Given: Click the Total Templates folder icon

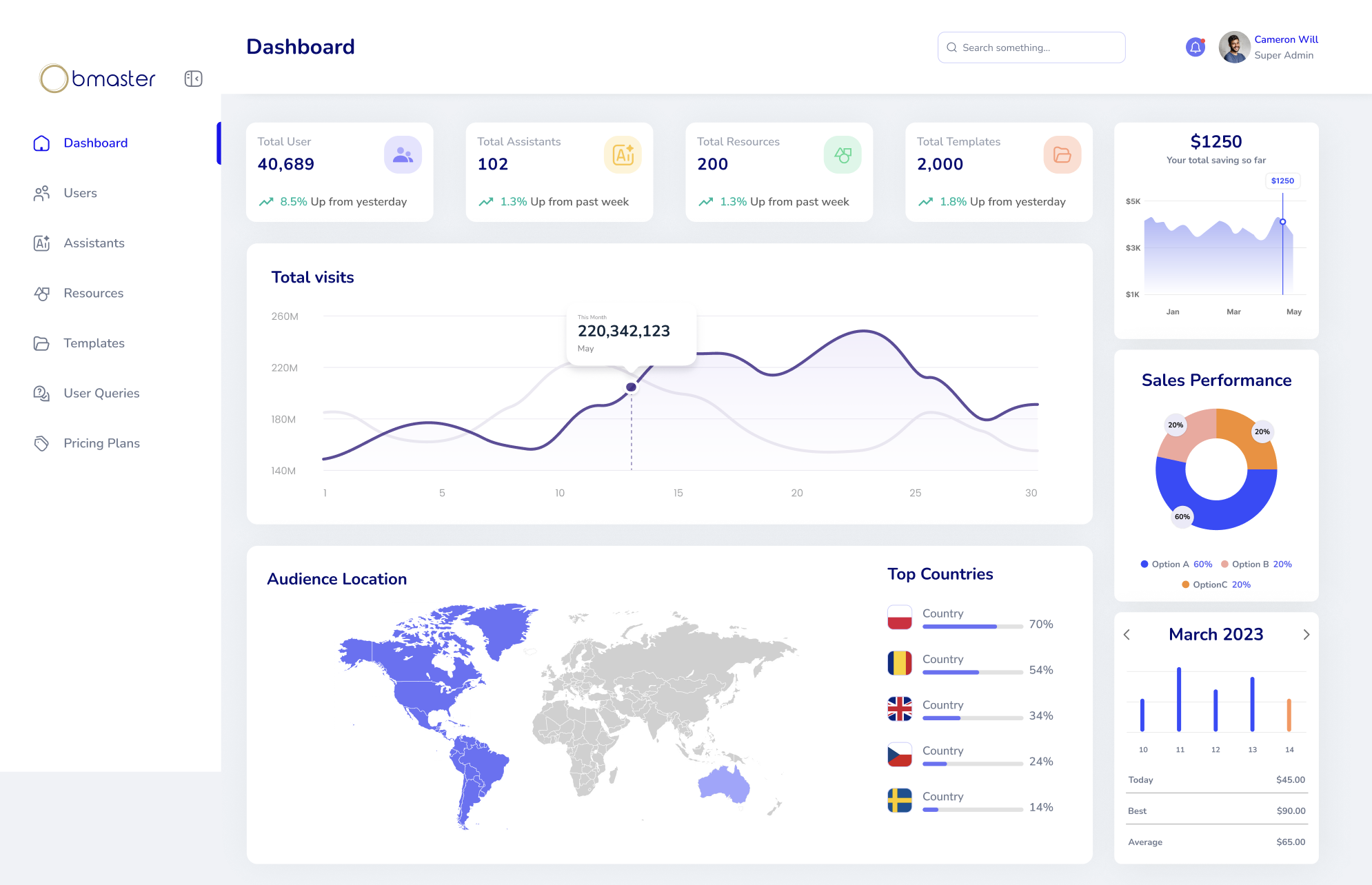Looking at the screenshot, I should pyautogui.click(x=1062, y=155).
